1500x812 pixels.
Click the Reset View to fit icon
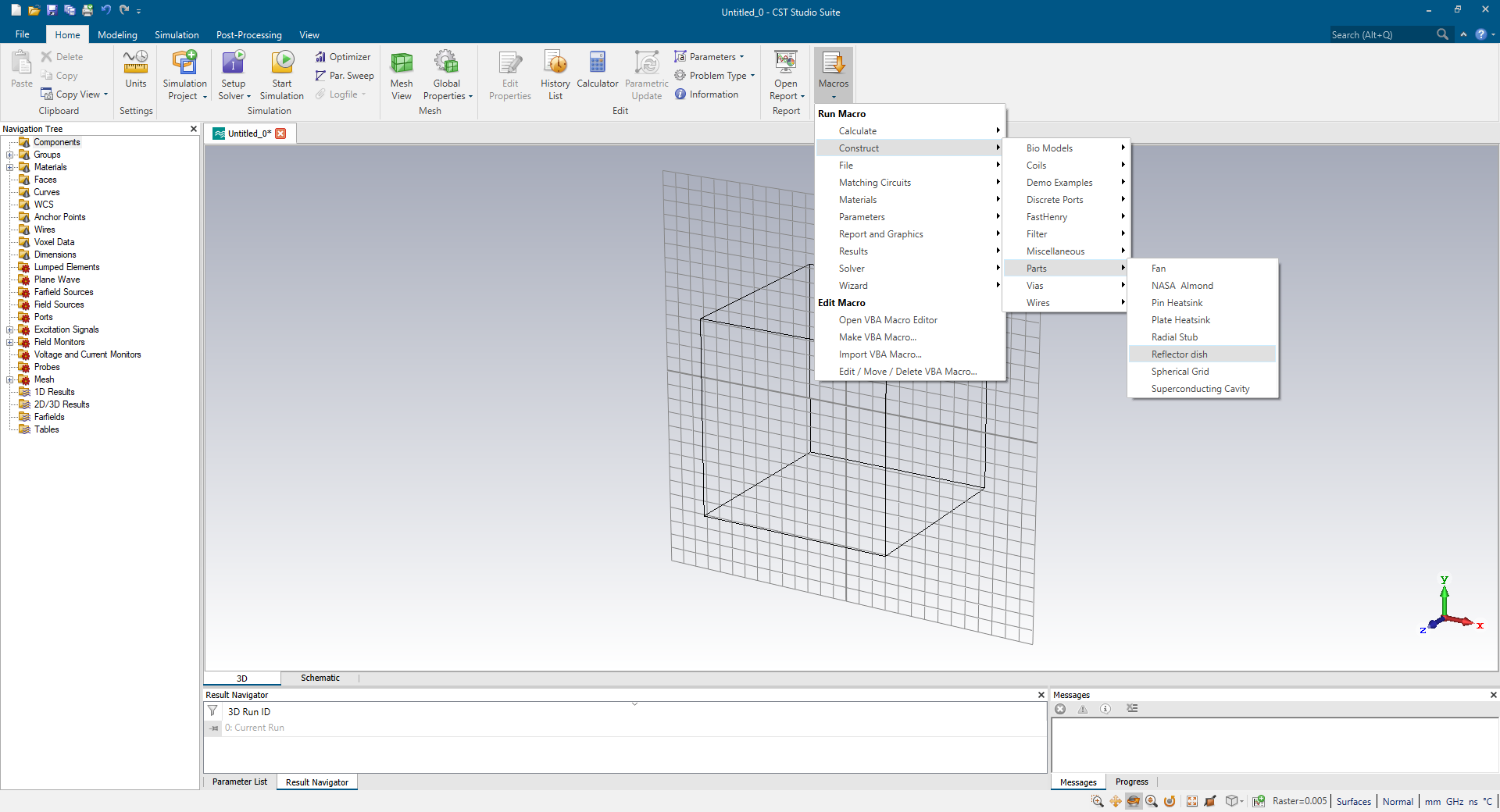[x=1191, y=801]
